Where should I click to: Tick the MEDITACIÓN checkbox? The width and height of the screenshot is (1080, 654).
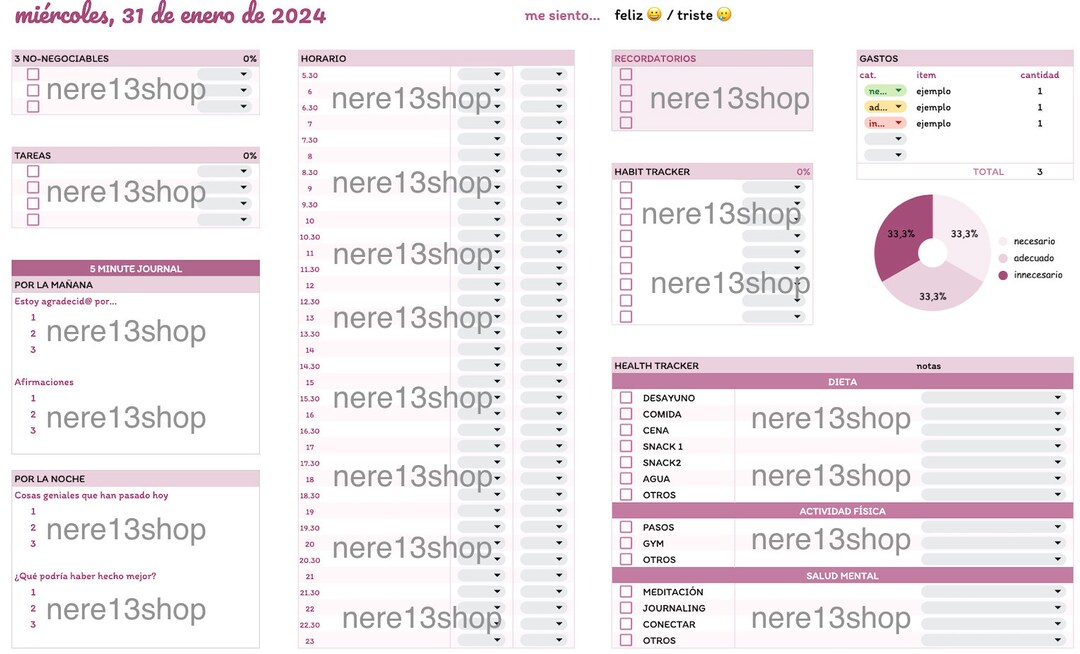626,591
